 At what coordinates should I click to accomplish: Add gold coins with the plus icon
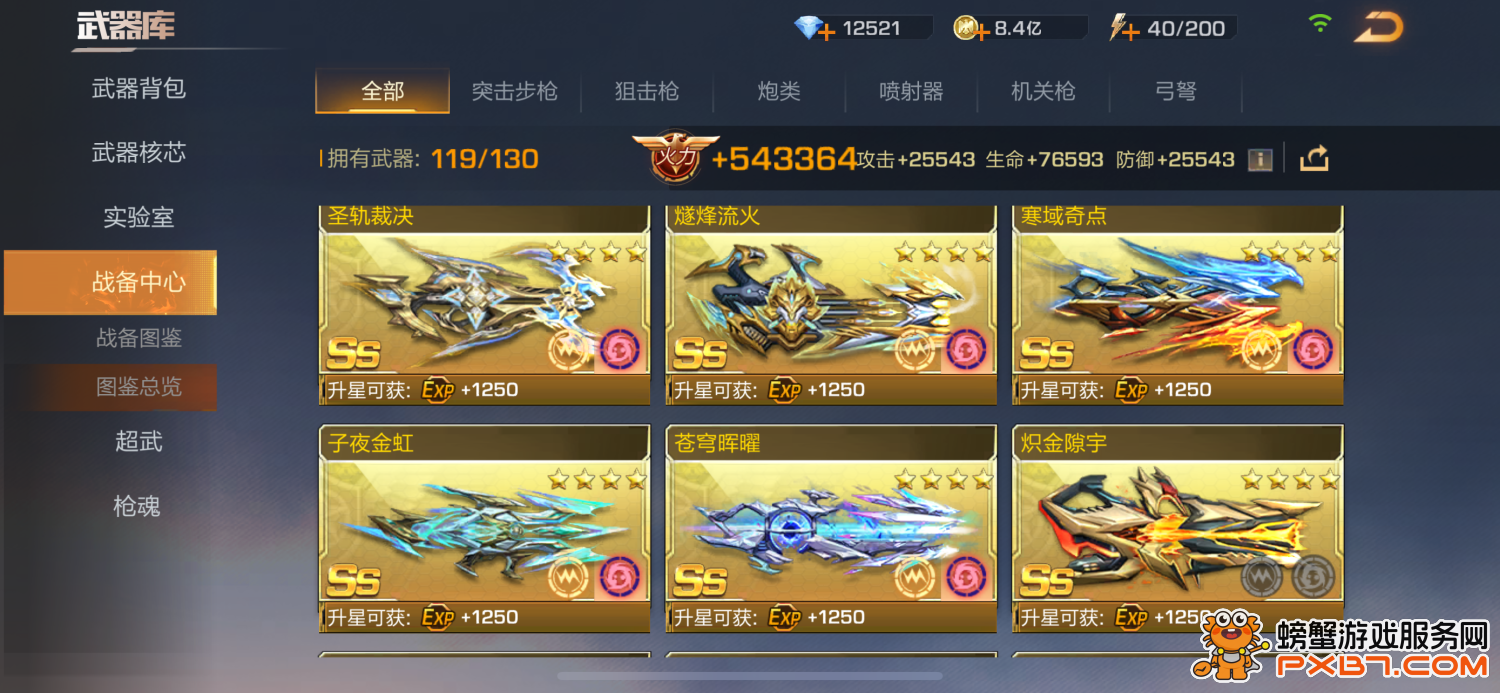coord(981,34)
